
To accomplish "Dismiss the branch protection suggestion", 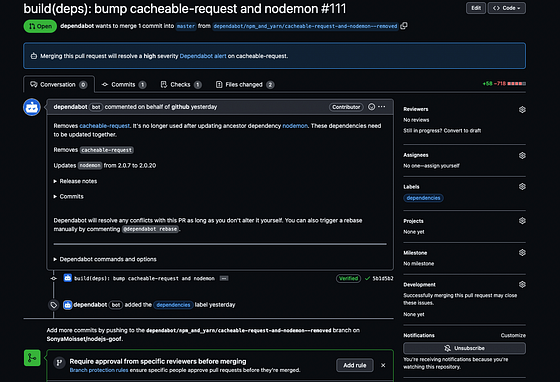I will 383,365.
